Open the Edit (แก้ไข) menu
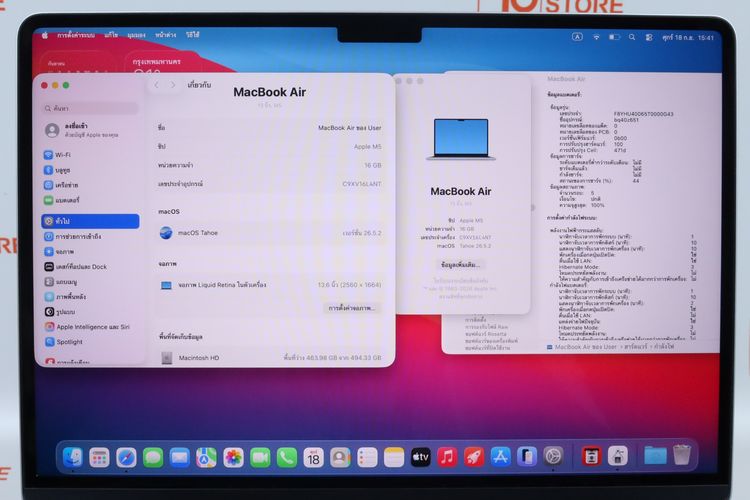This screenshot has width=750, height=500. [111, 35]
